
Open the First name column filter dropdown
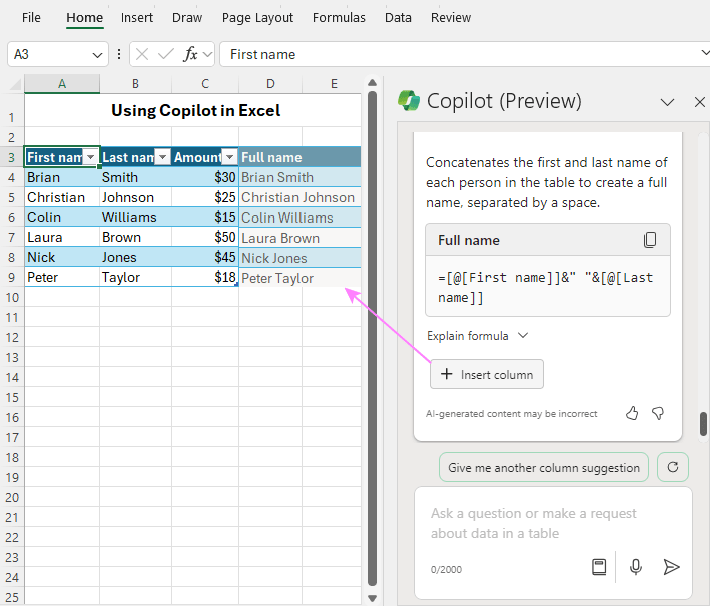(91, 157)
